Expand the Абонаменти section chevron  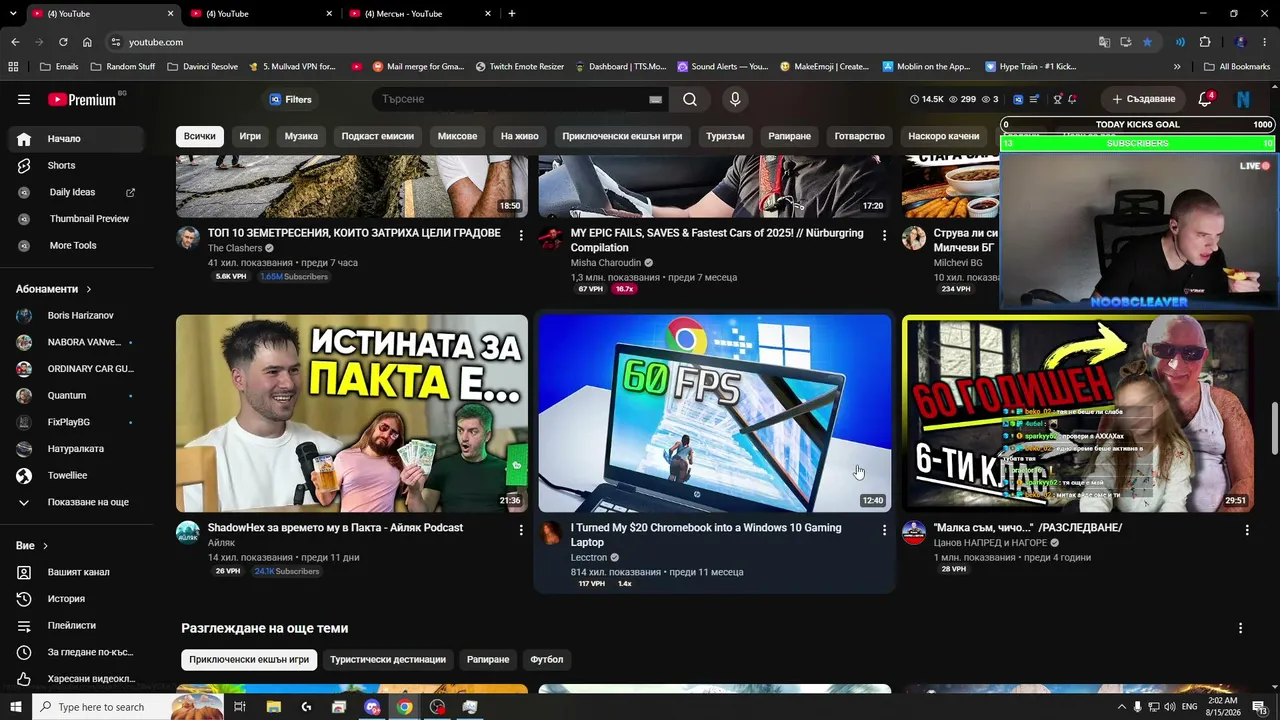pos(89,289)
